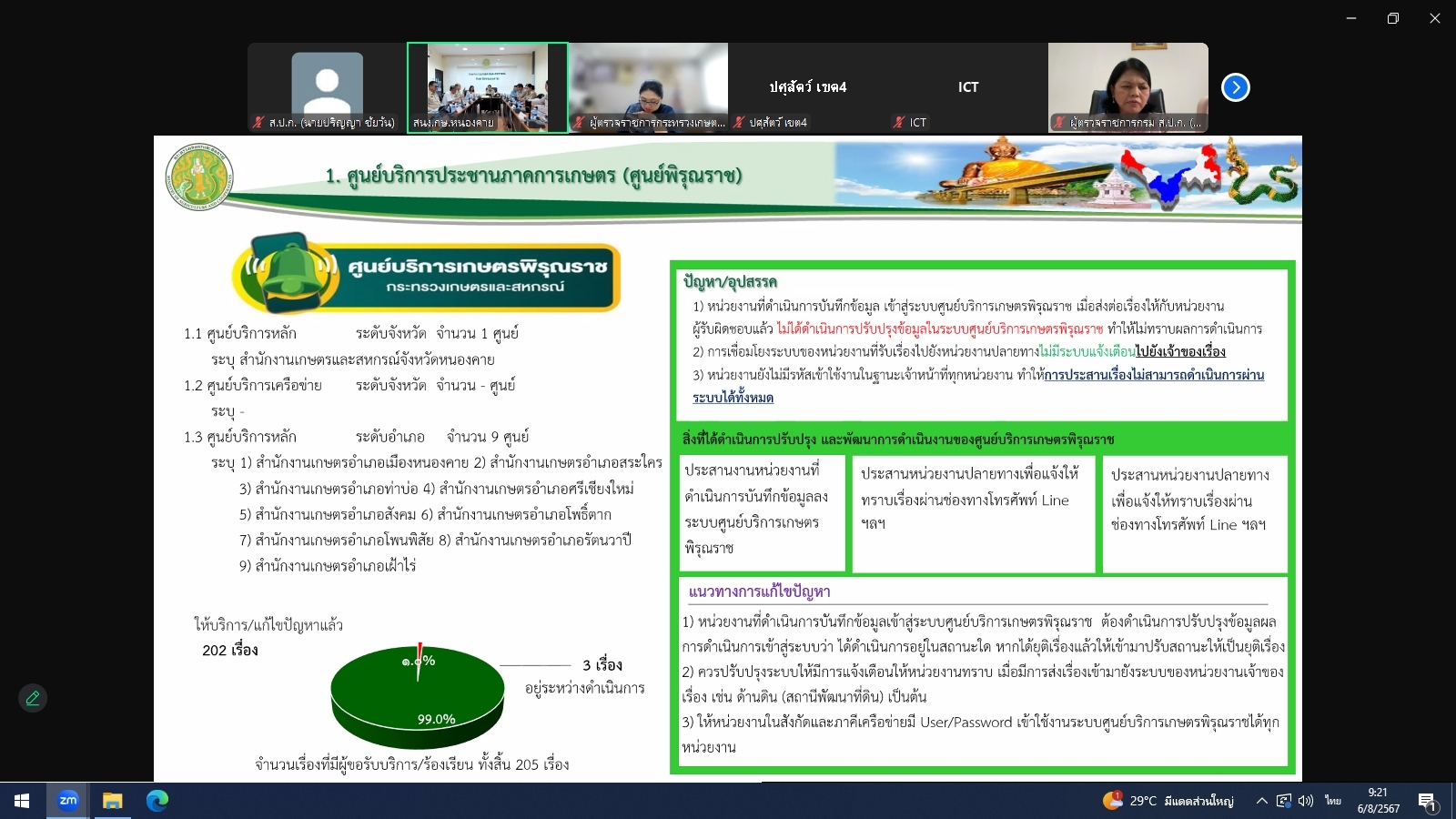Open the volume control in system tray
This screenshot has height=819, width=1456.
1306,801
